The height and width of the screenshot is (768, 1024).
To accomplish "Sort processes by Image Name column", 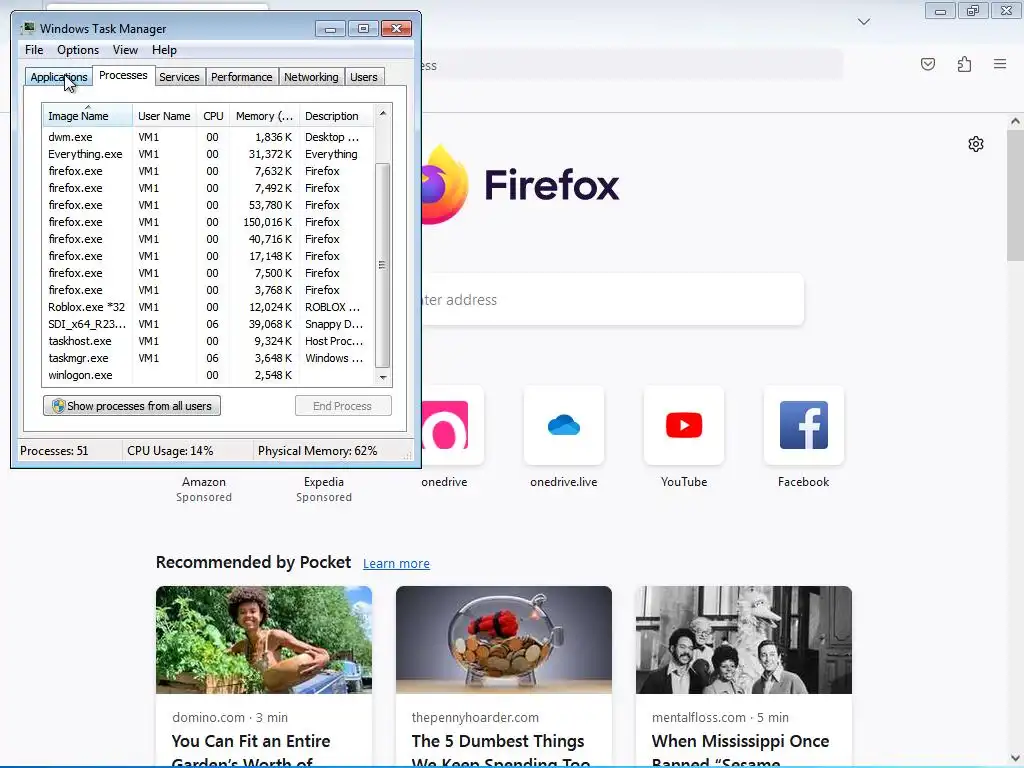I will tap(88, 116).
